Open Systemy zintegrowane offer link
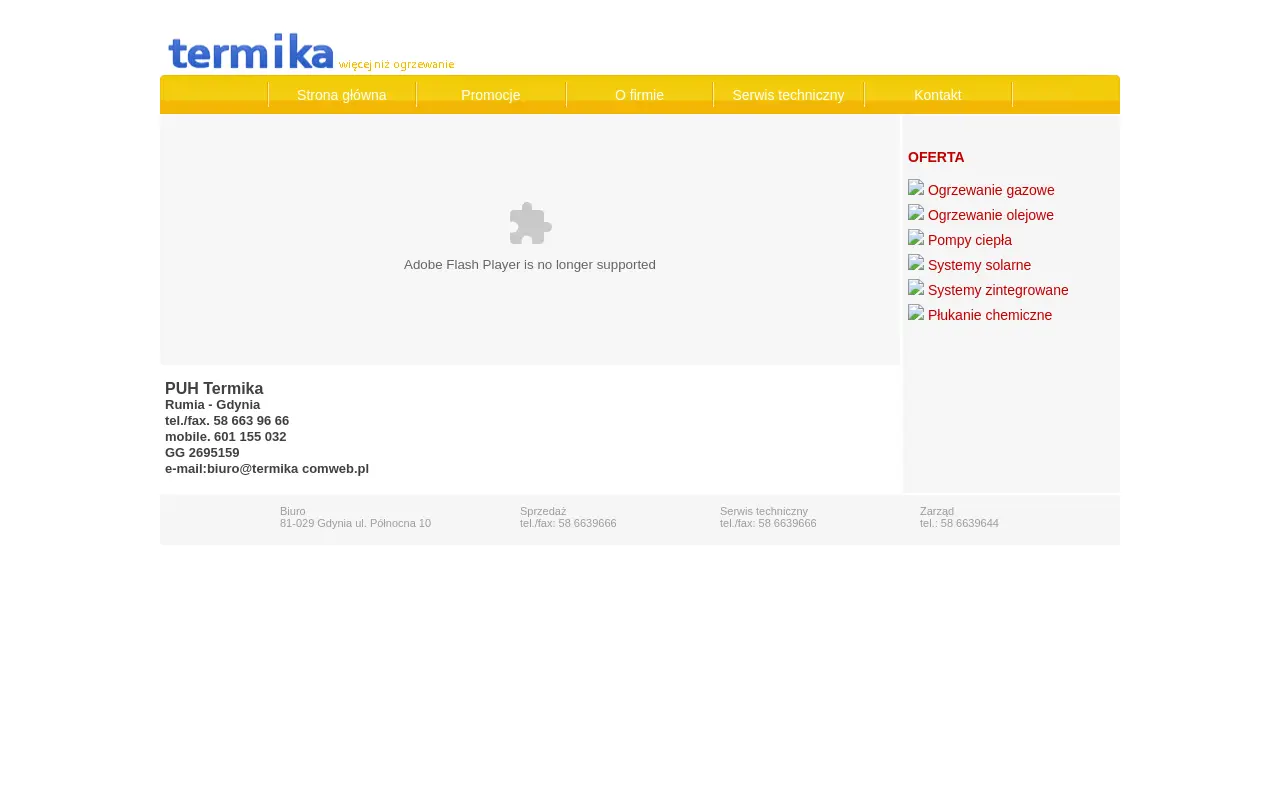Screen dimensions: 1280x800 tap(998, 290)
